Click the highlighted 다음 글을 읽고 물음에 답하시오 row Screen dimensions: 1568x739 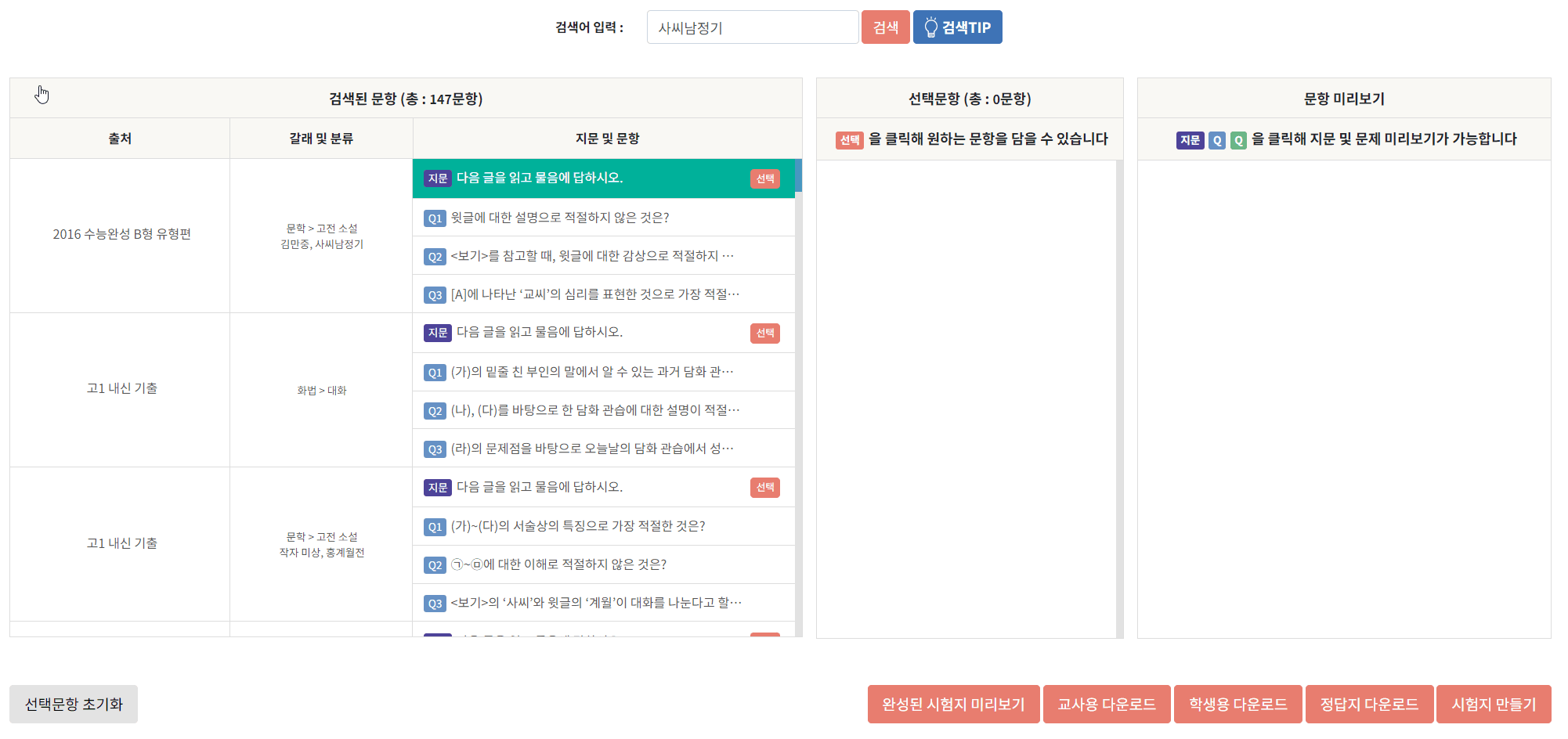pyautogui.click(x=603, y=178)
